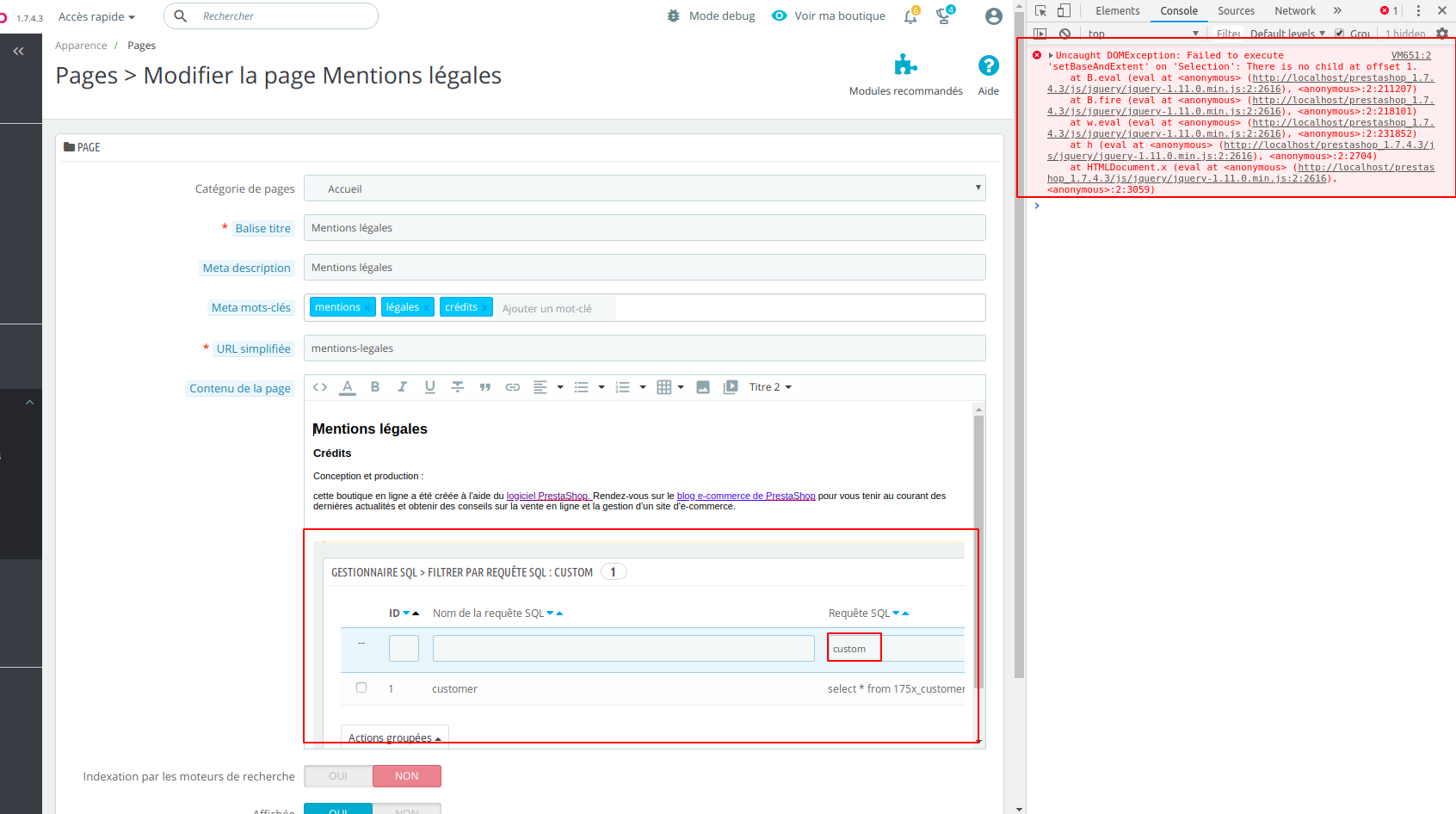Show the console sidebar

point(1040,34)
